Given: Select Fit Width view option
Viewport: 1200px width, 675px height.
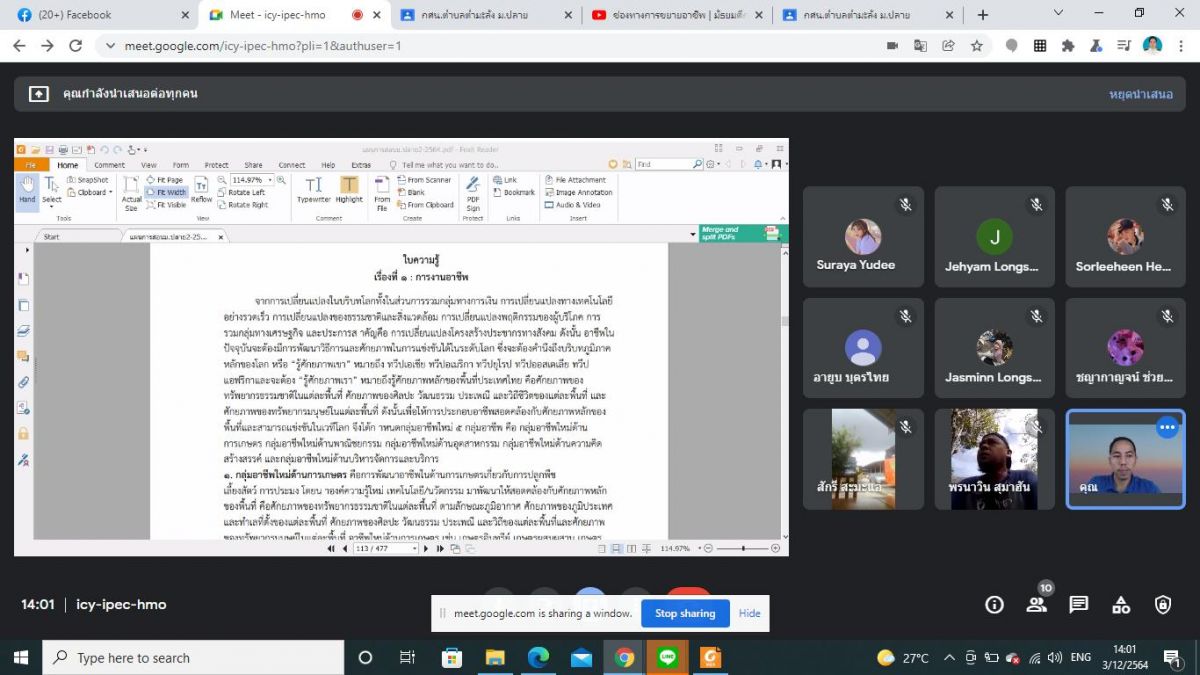Looking at the screenshot, I should (166, 192).
